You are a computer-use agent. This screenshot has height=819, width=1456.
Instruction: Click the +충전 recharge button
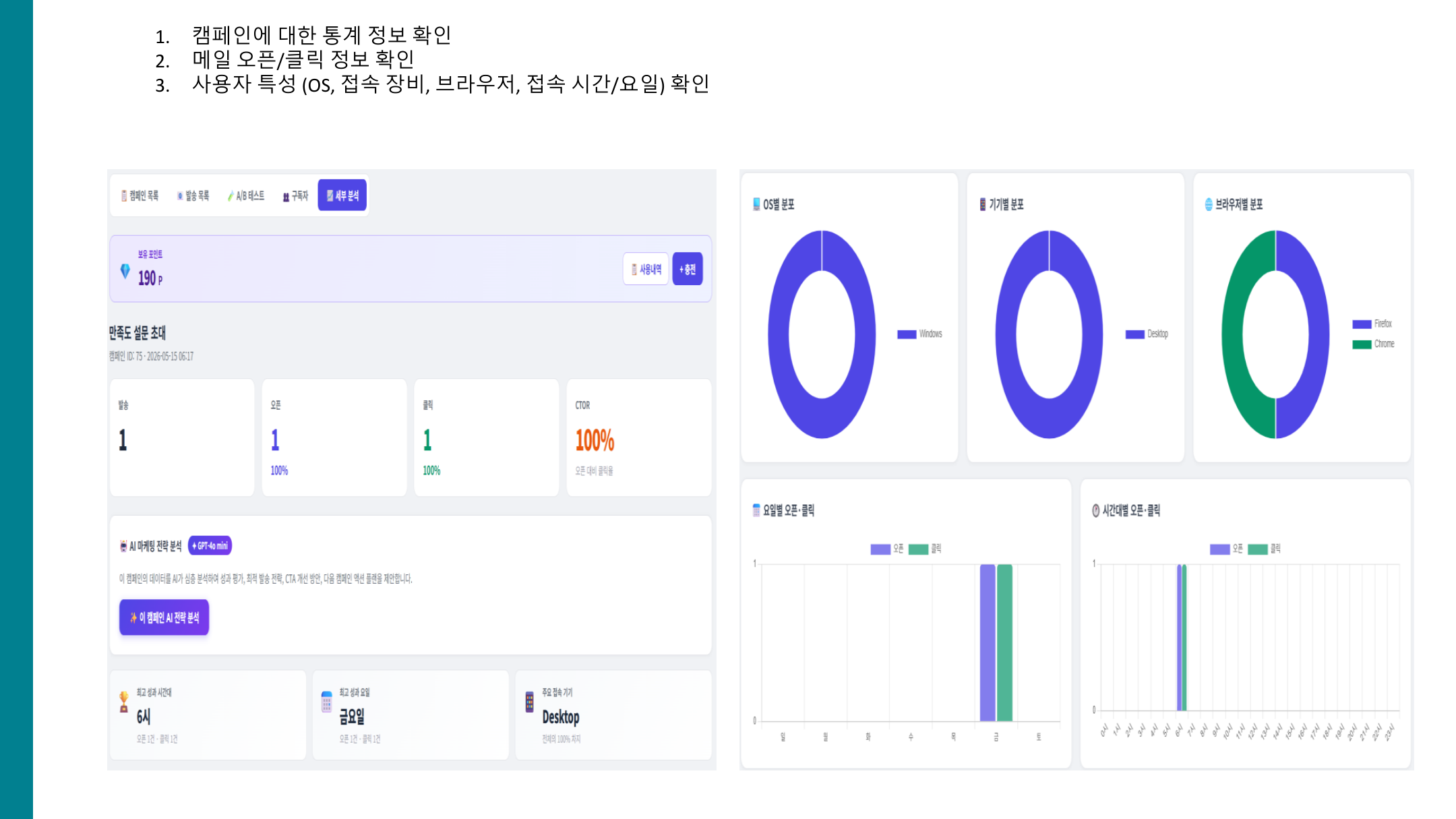688,269
